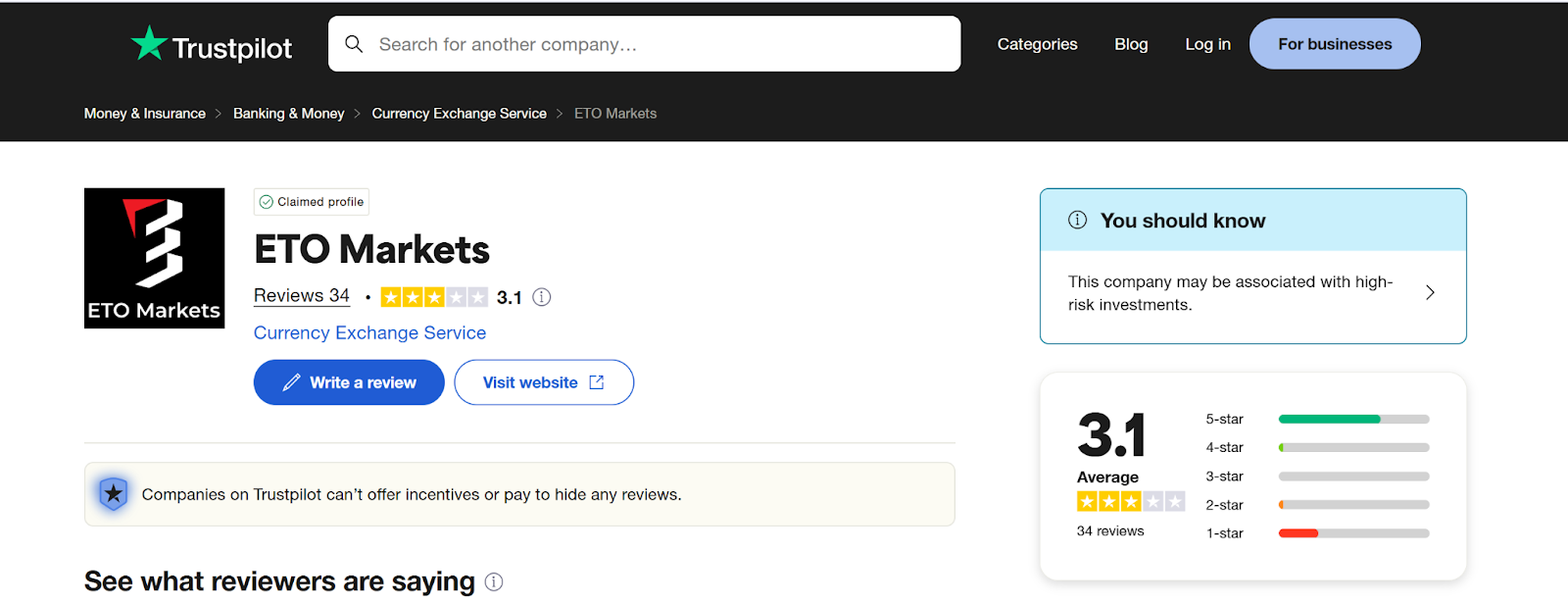Click the For businesses button
1568x603 pixels.
[1335, 44]
